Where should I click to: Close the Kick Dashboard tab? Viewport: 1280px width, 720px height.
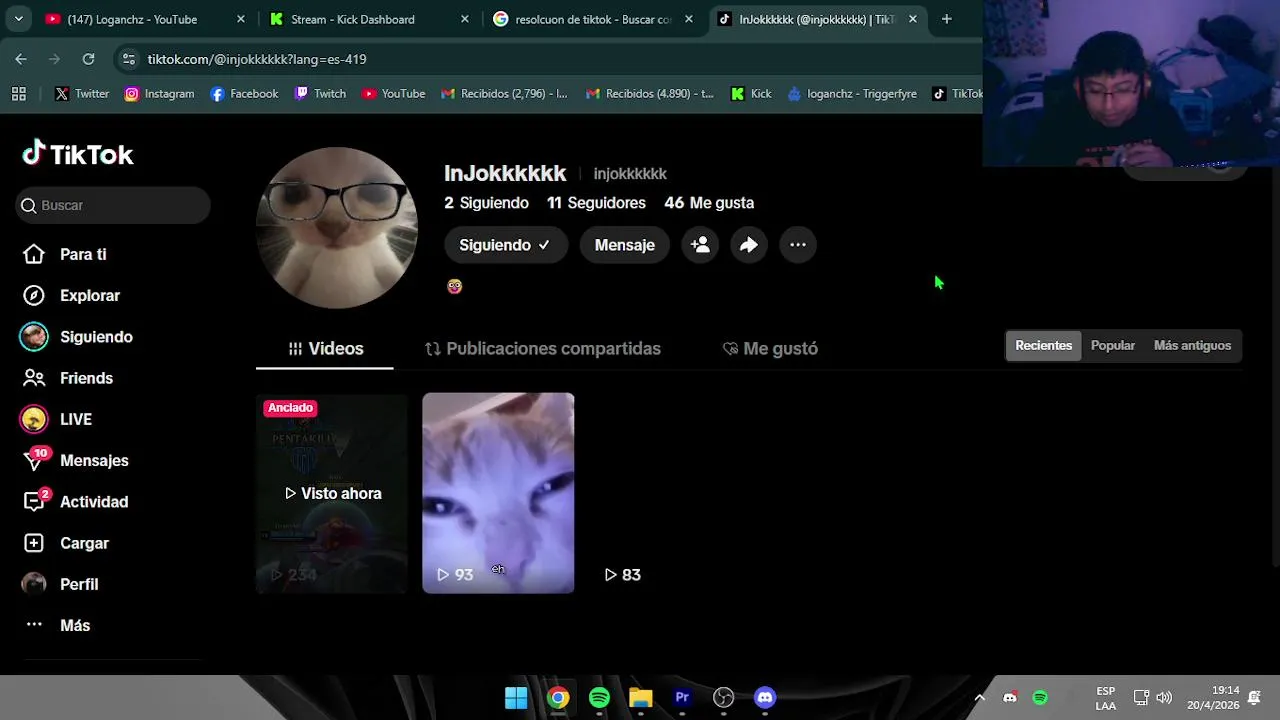pyautogui.click(x=465, y=19)
